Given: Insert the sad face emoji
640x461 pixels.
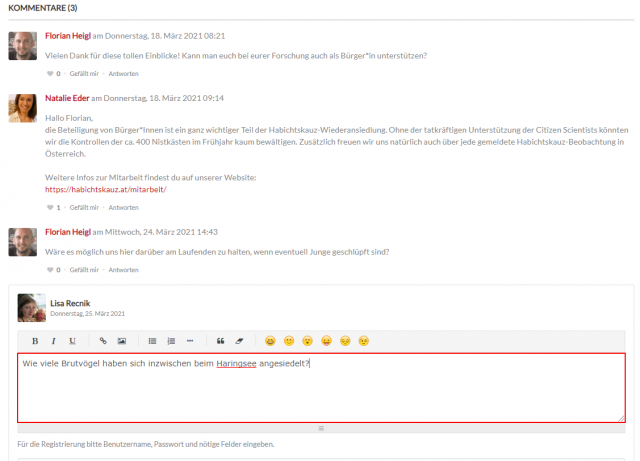Looking at the screenshot, I should (x=345, y=341).
